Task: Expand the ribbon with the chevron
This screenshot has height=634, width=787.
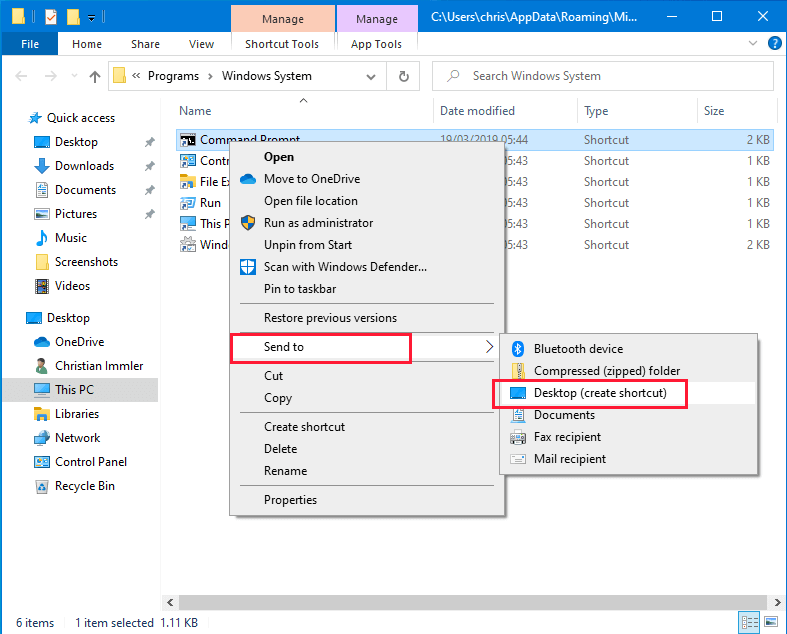Action: (752, 43)
